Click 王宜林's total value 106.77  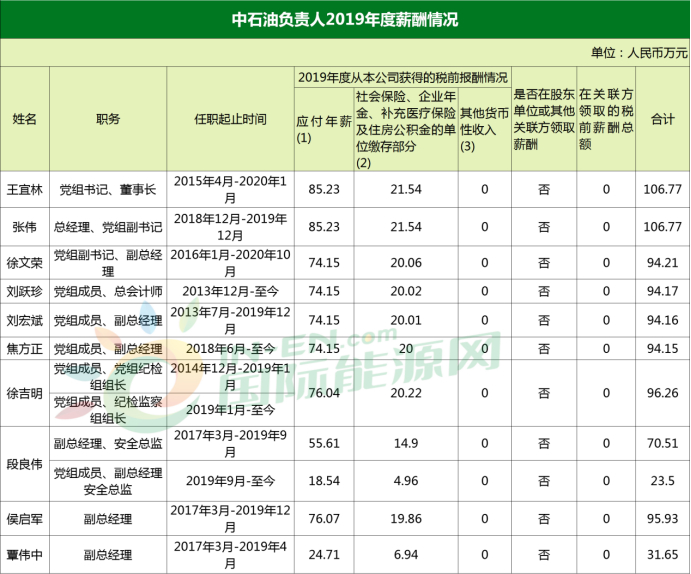tap(663, 189)
